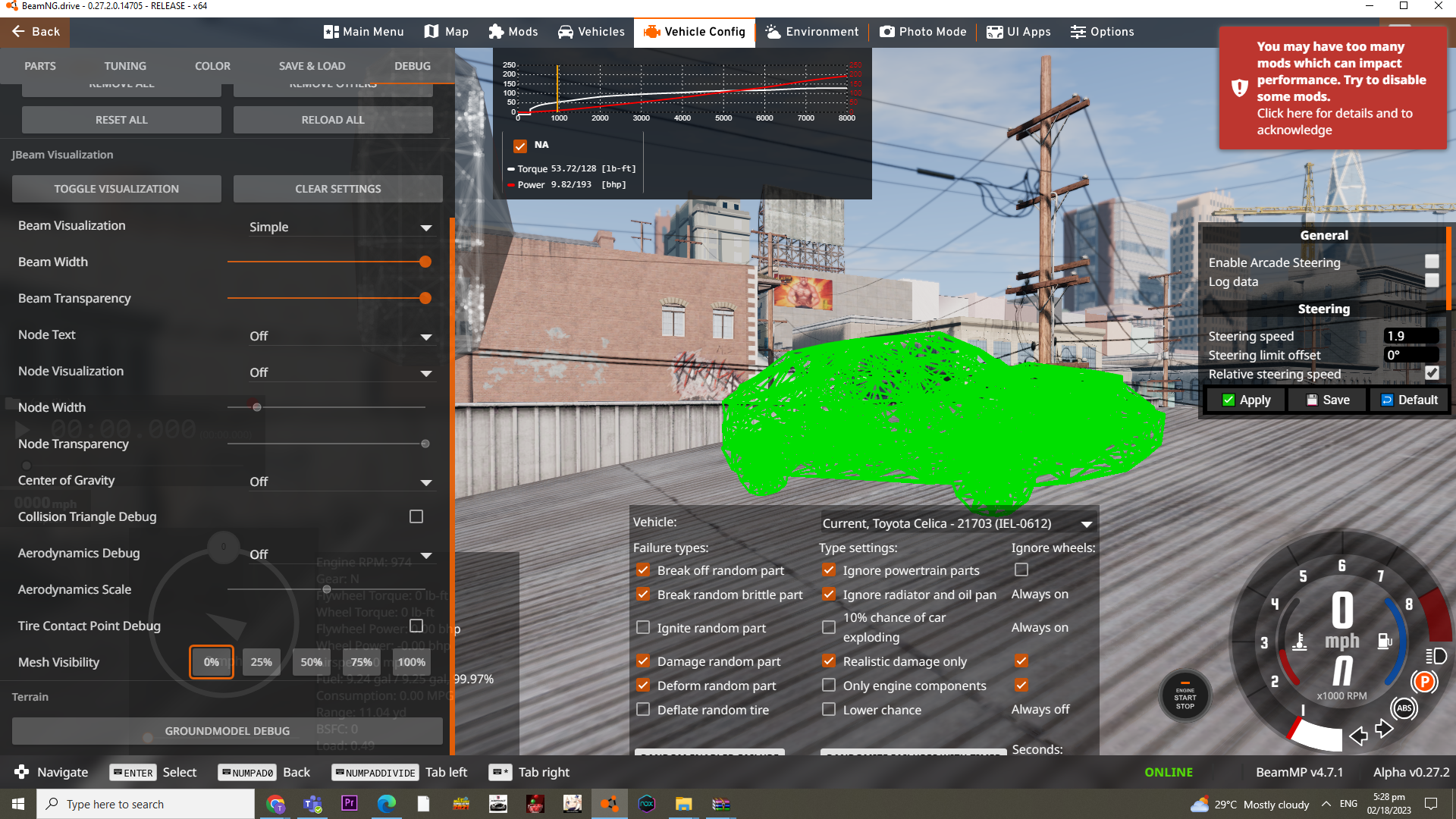Toggle the NA checkbox in torque graph
Image resolution: width=1456 pixels, height=819 pixels.
tap(520, 146)
